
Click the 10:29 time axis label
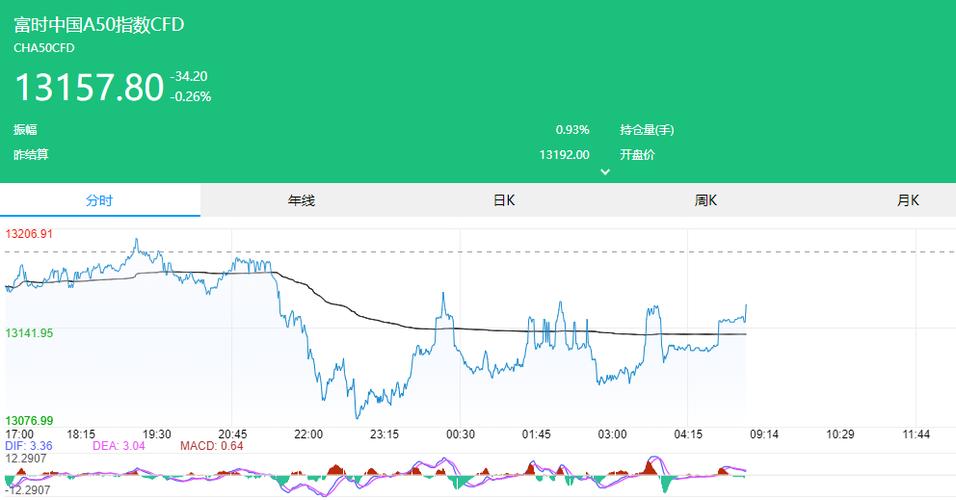tap(840, 434)
